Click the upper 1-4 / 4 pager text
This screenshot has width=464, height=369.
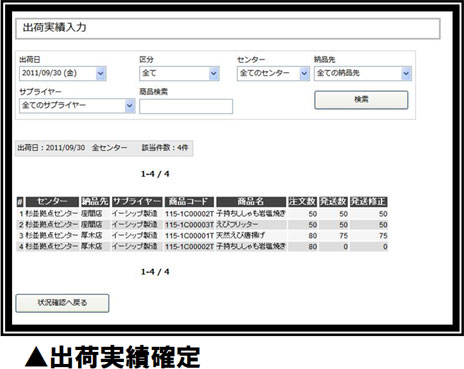[x=155, y=174]
